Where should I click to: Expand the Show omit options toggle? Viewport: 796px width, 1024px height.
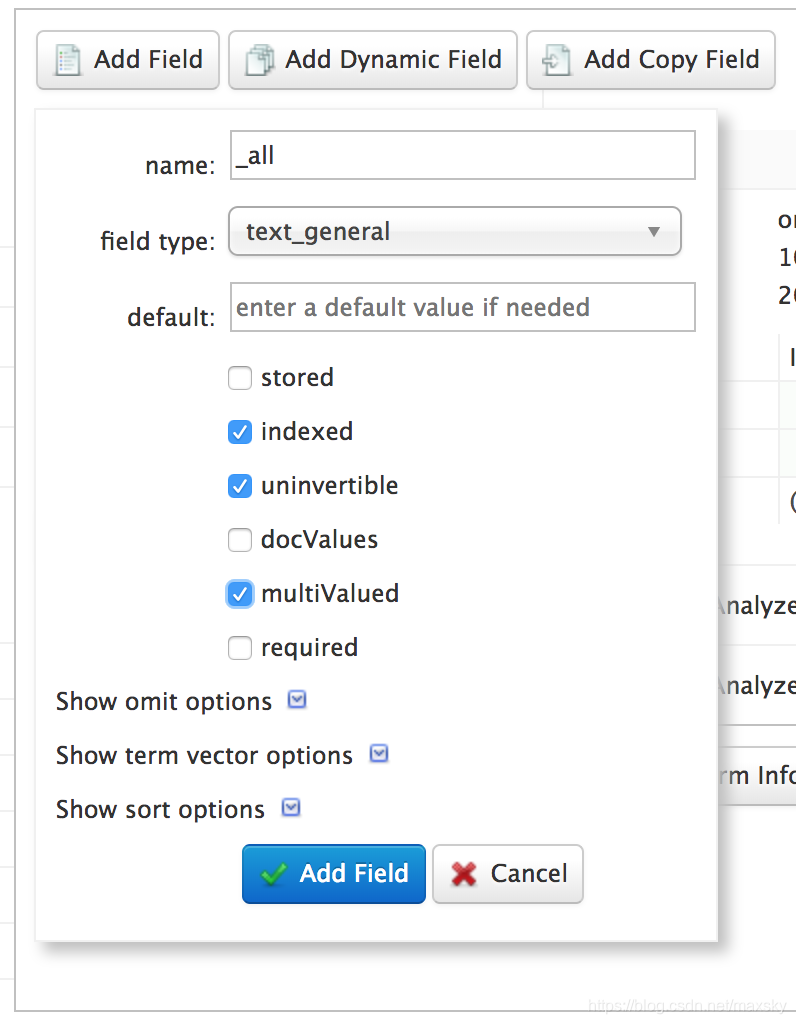click(297, 700)
